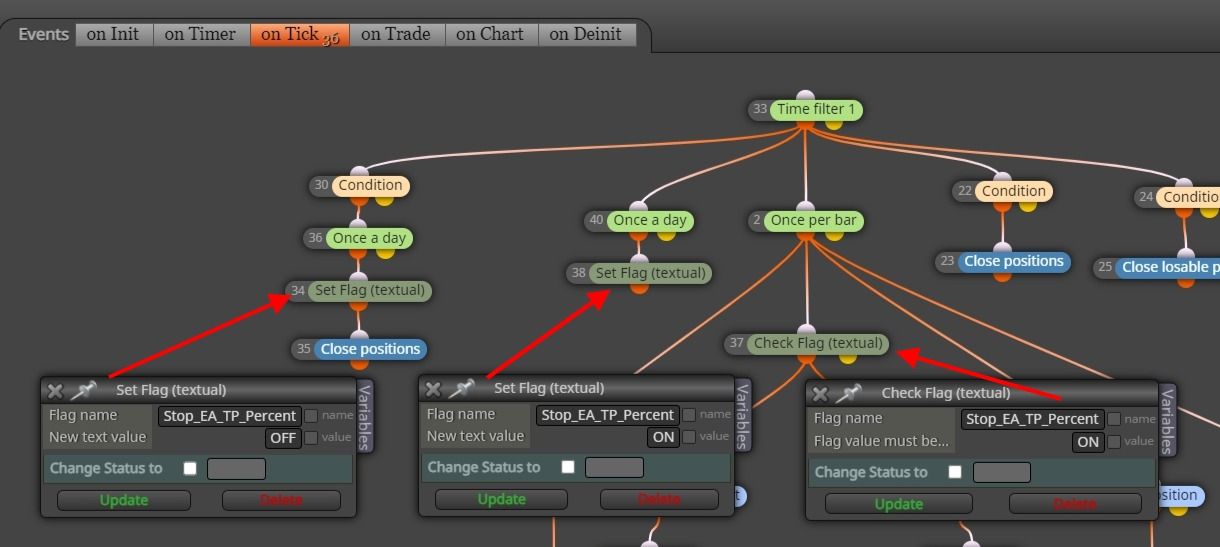The width and height of the screenshot is (1220, 547).
Task: Click Delete in the OFF Set Flag panel
Action: pyautogui.click(x=281, y=500)
